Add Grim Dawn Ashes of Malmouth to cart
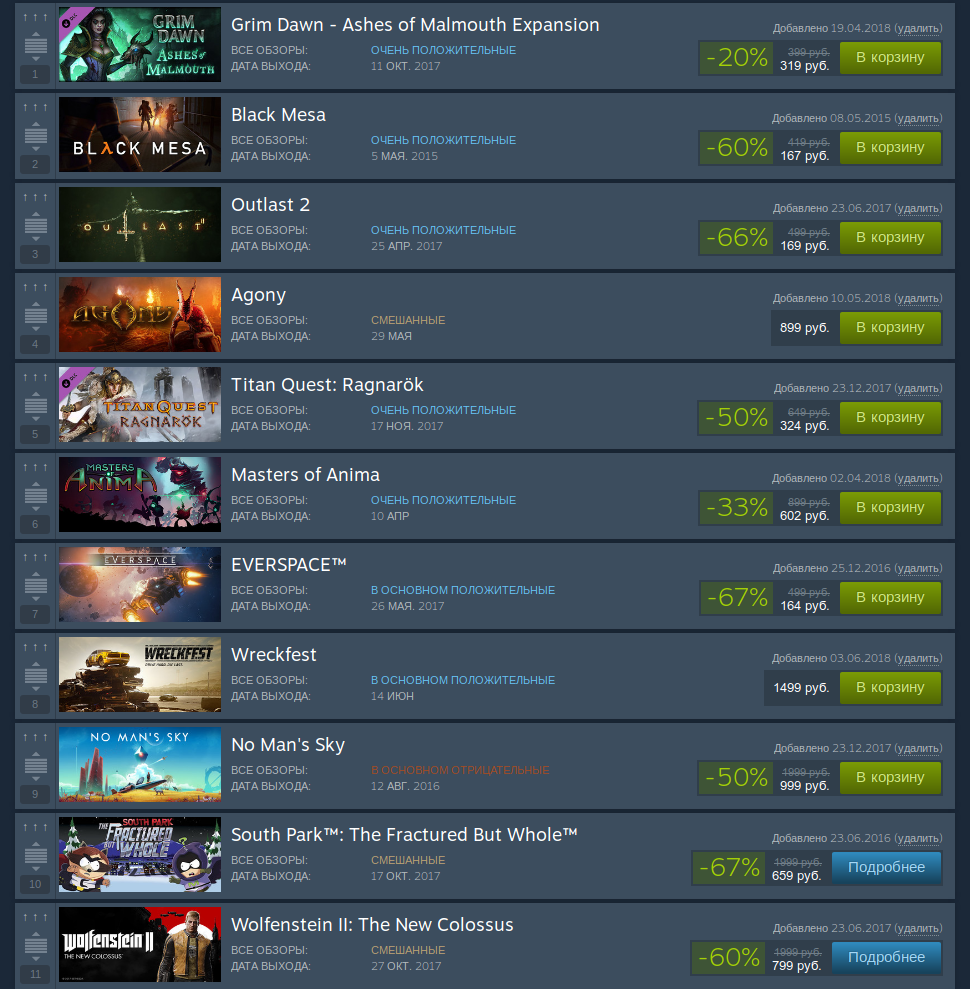Viewport: 970px width, 989px height. (890, 58)
